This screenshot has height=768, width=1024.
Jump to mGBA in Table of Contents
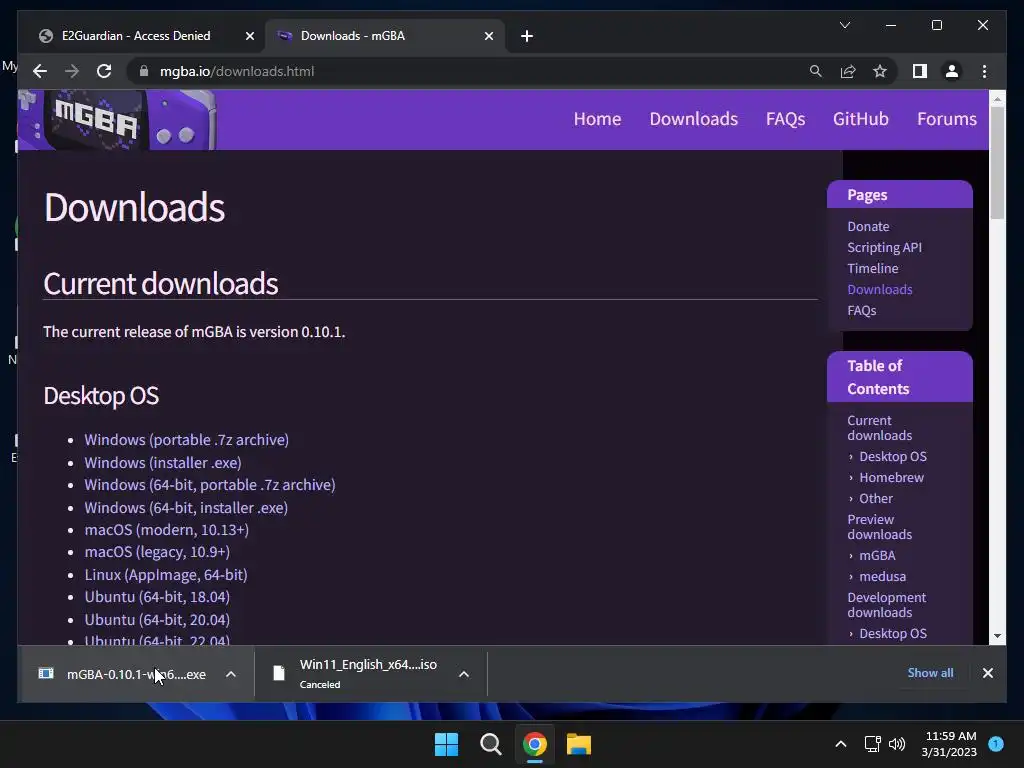point(877,556)
